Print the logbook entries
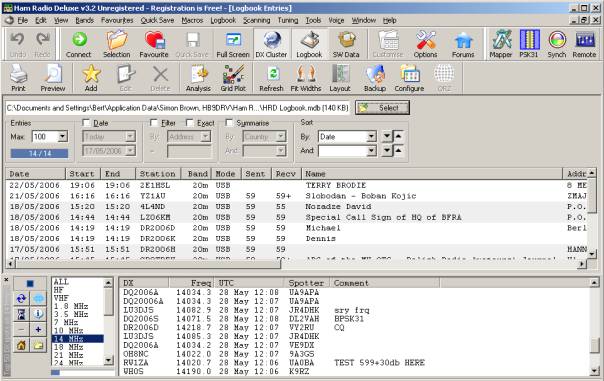604x381 pixels. (18, 78)
